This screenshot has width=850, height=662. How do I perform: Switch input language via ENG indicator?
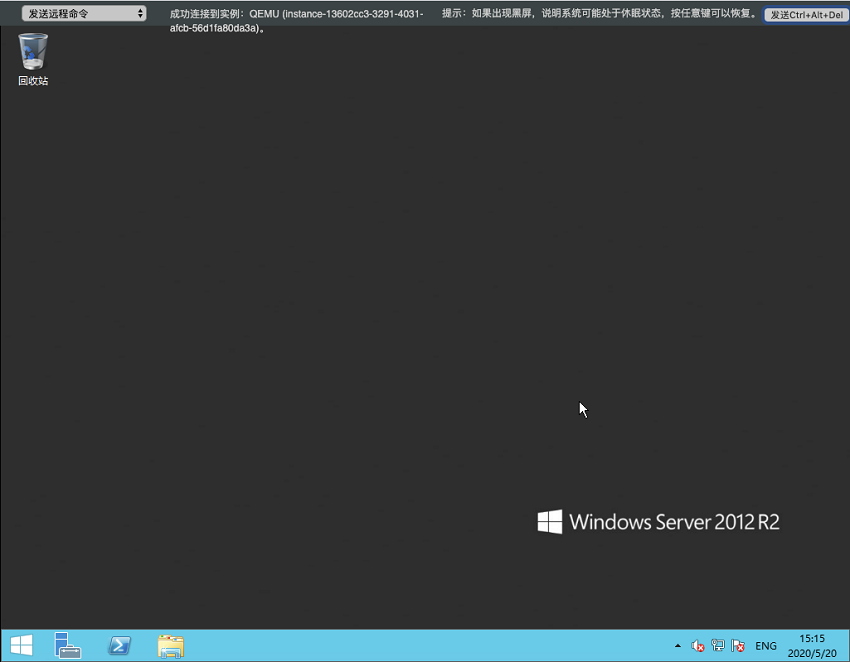pyautogui.click(x=765, y=646)
